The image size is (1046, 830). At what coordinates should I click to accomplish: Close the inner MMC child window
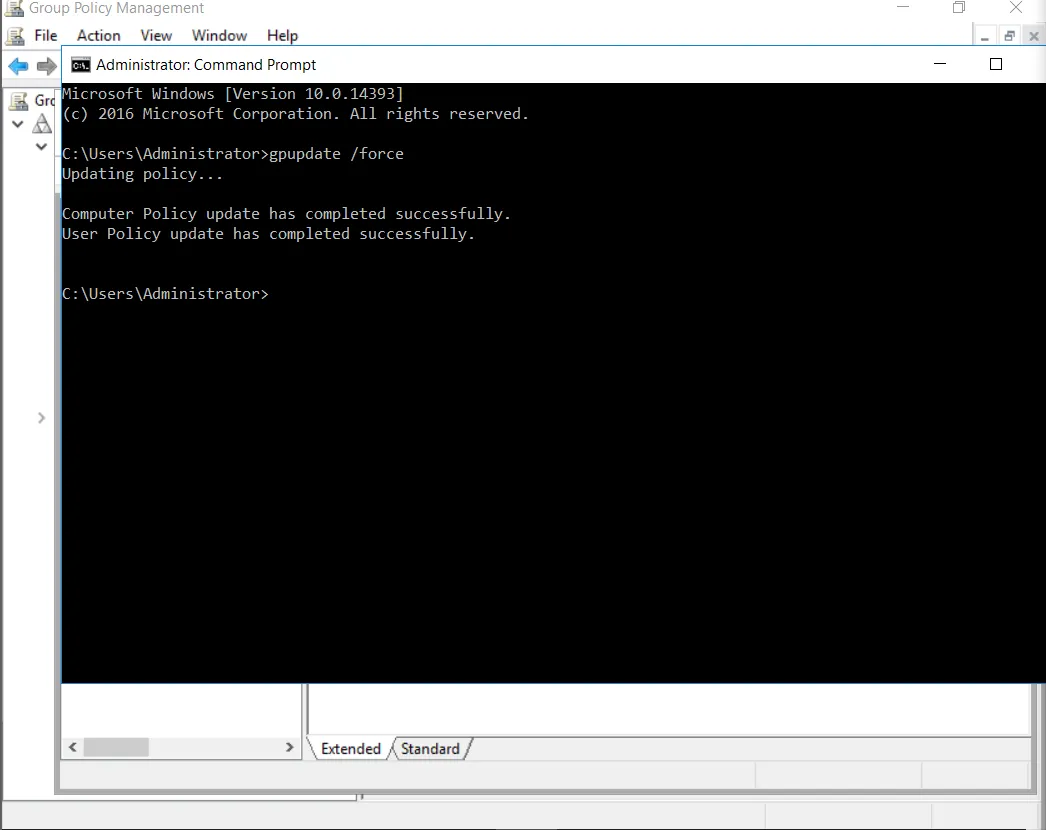[x=1033, y=37]
